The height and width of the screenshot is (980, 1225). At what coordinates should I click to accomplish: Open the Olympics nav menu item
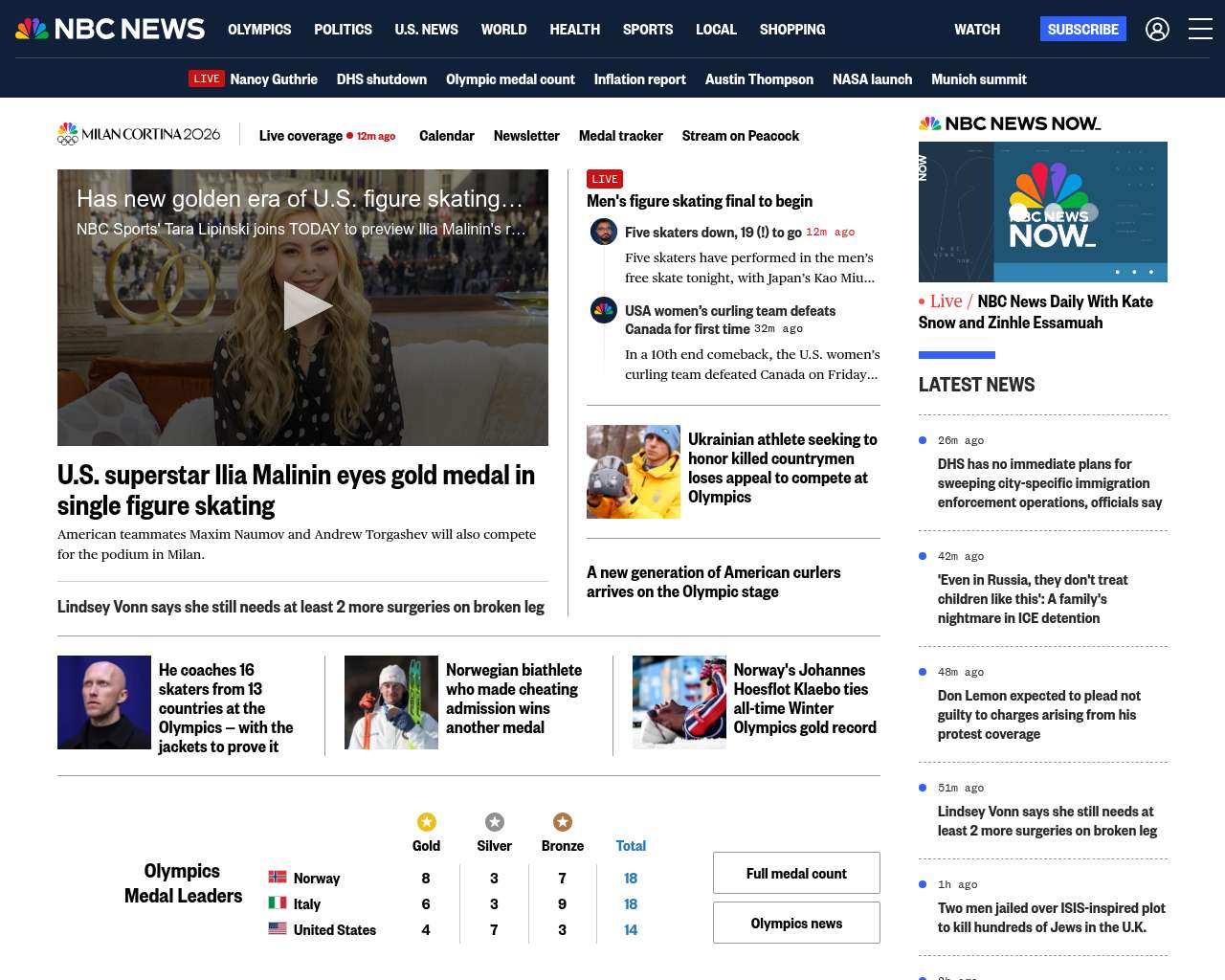click(x=259, y=30)
